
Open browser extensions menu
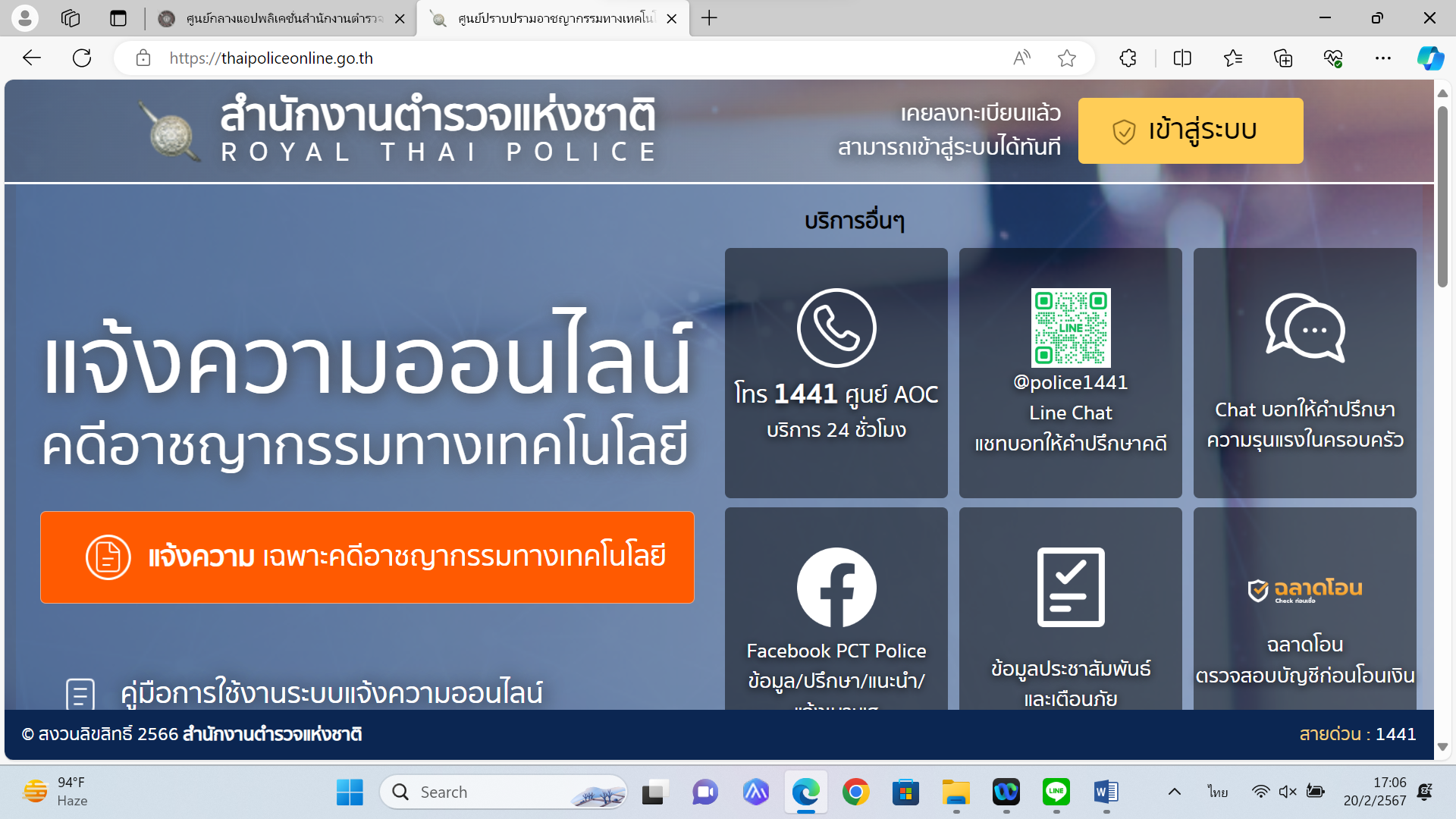click(1128, 58)
